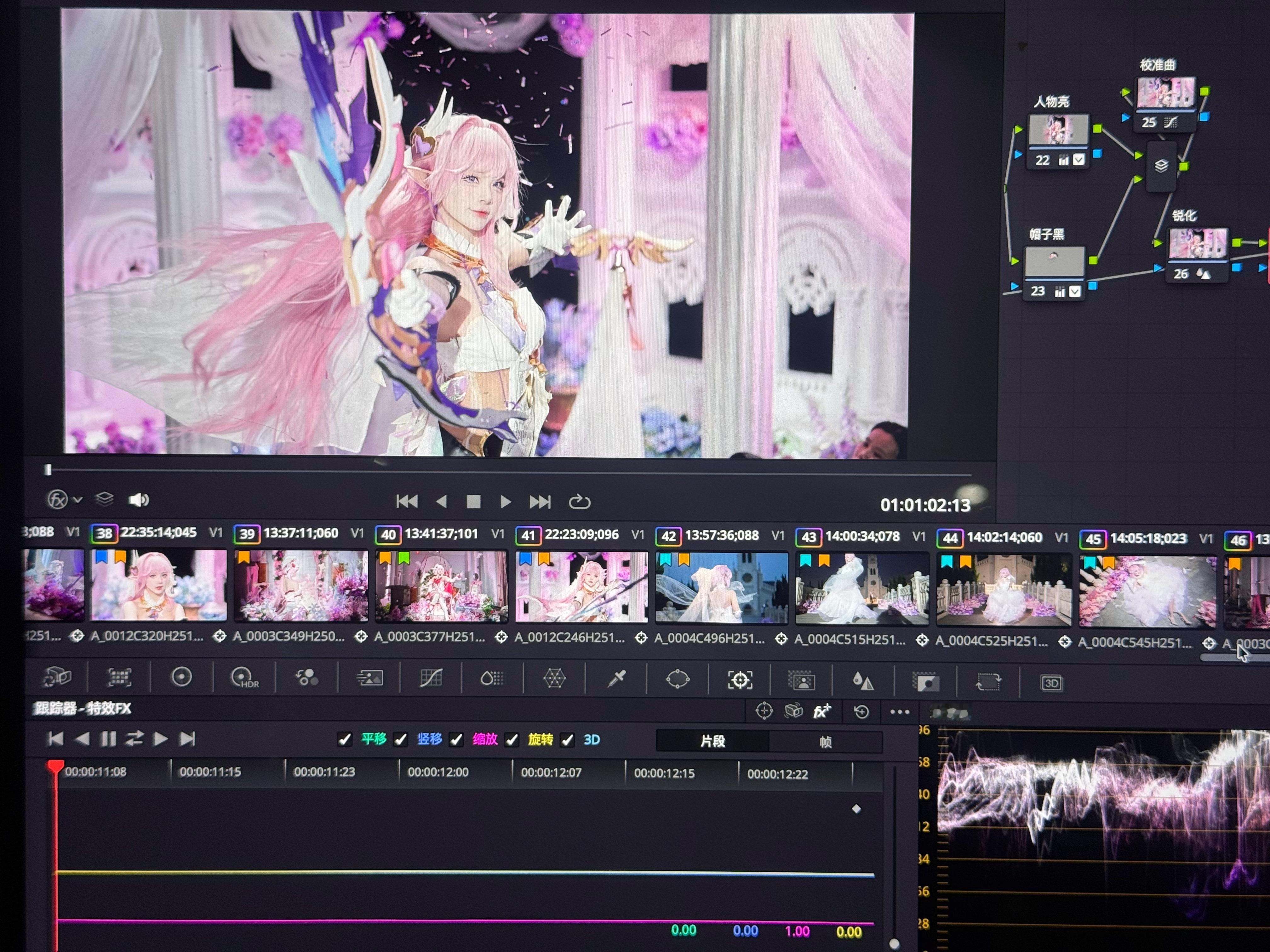
Task: Jump viewer to first frame
Action: (x=407, y=501)
